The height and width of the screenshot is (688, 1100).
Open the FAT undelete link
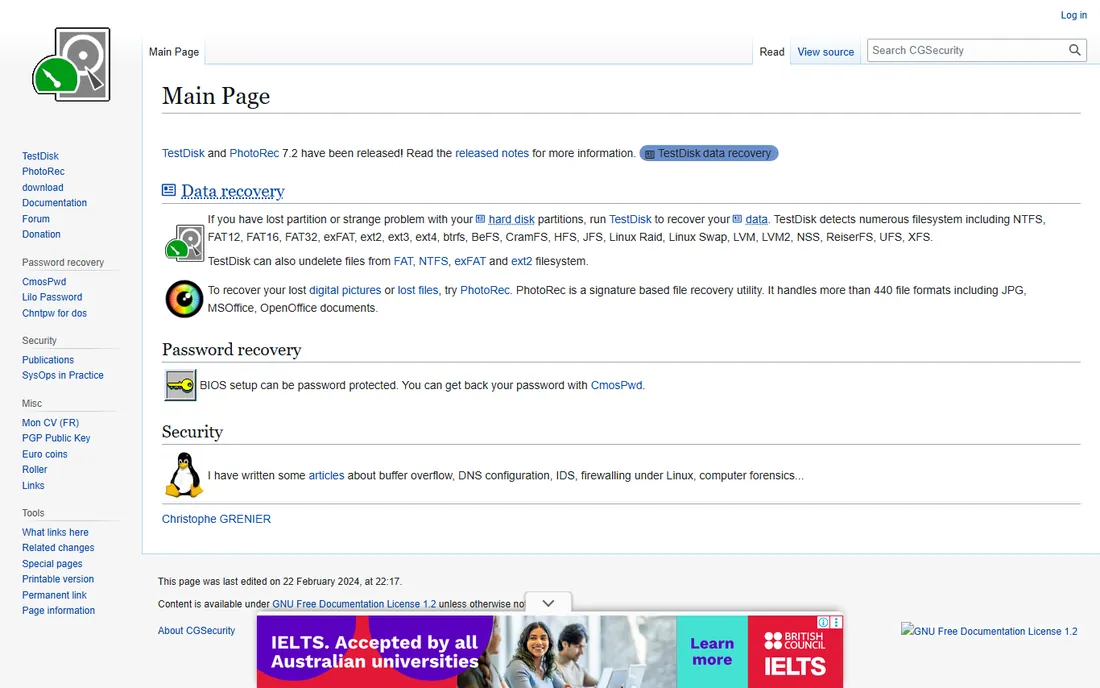pyautogui.click(x=403, y=261)
